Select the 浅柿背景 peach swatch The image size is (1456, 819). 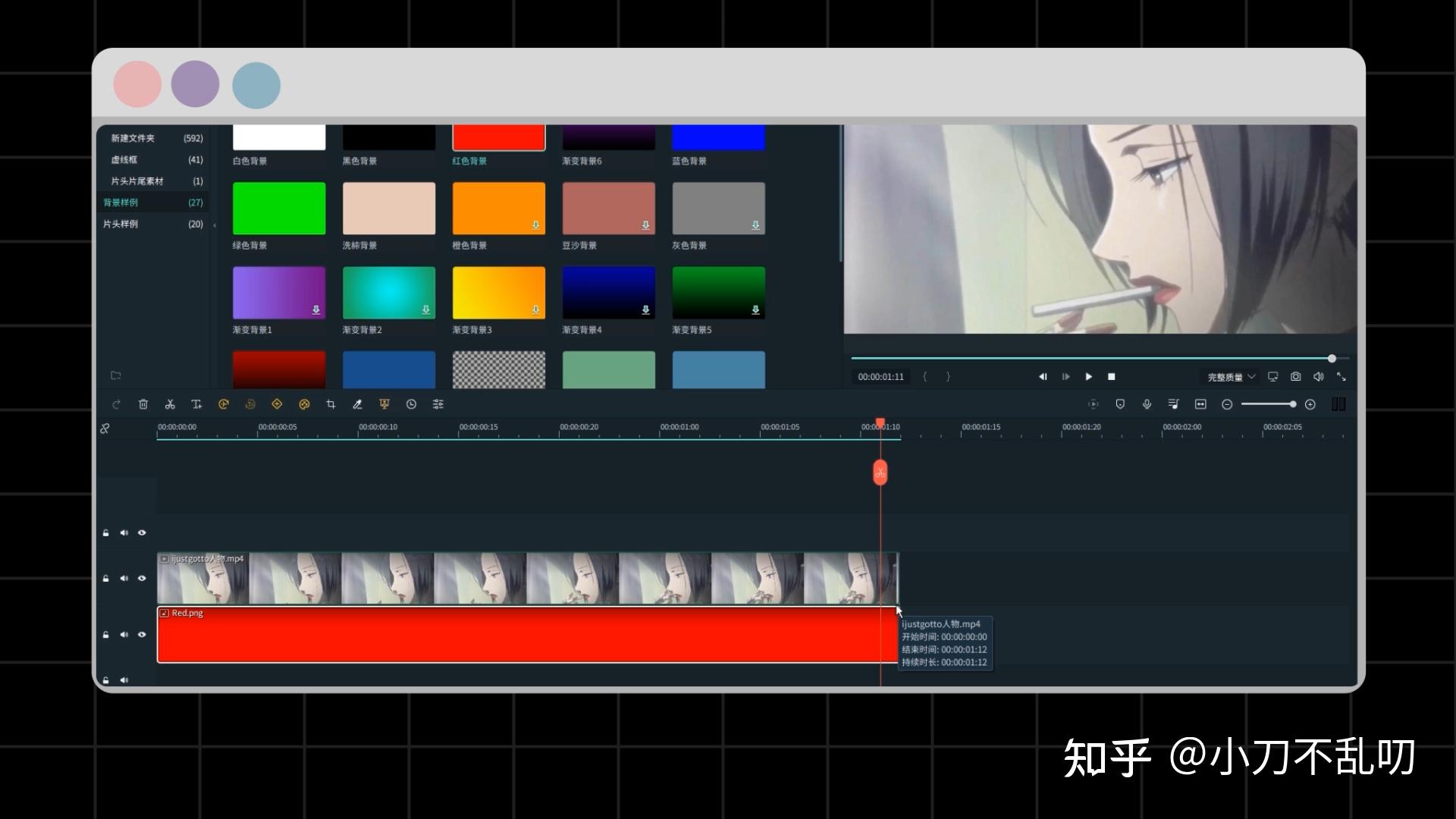(x=389, y=209)
